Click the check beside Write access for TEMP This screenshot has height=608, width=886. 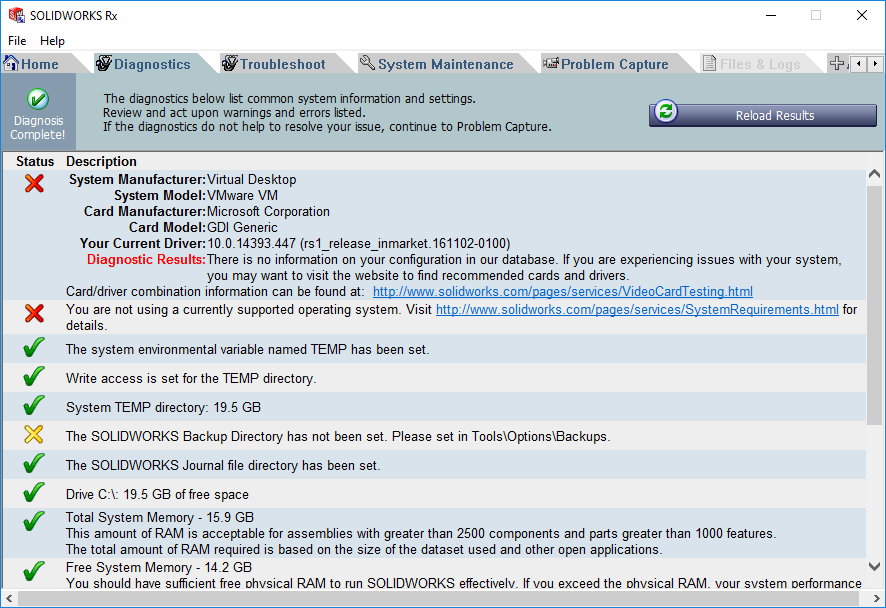(34, 376)
